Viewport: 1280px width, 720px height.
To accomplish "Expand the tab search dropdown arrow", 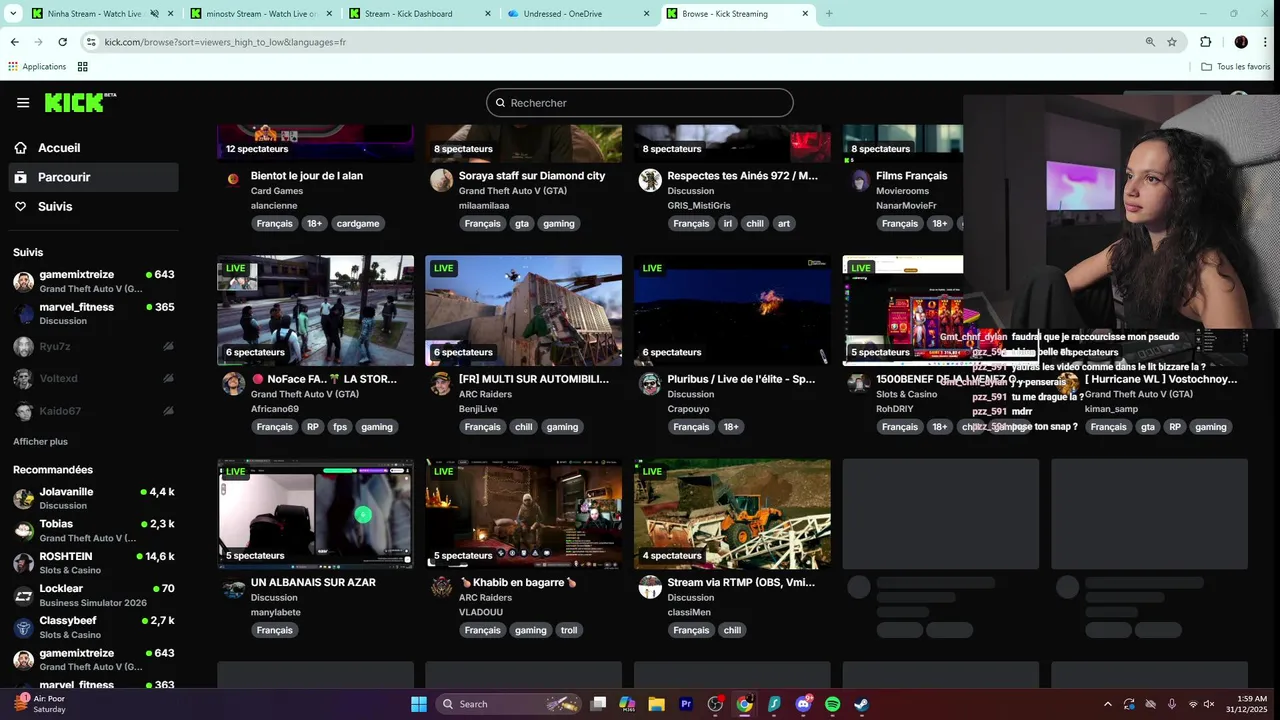I will click(13, 14).
